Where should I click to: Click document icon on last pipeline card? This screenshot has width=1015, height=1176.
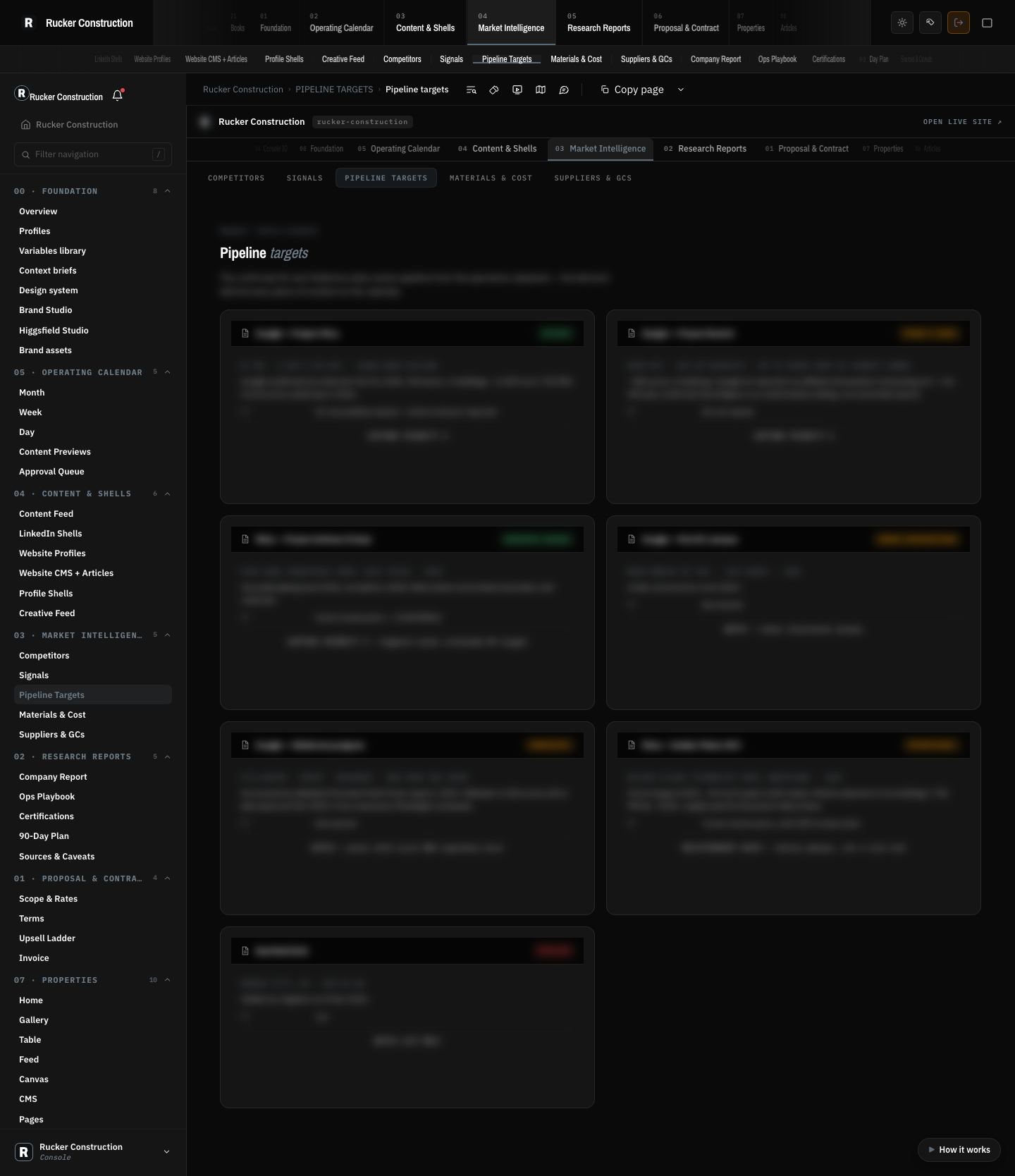coord(245,951)
